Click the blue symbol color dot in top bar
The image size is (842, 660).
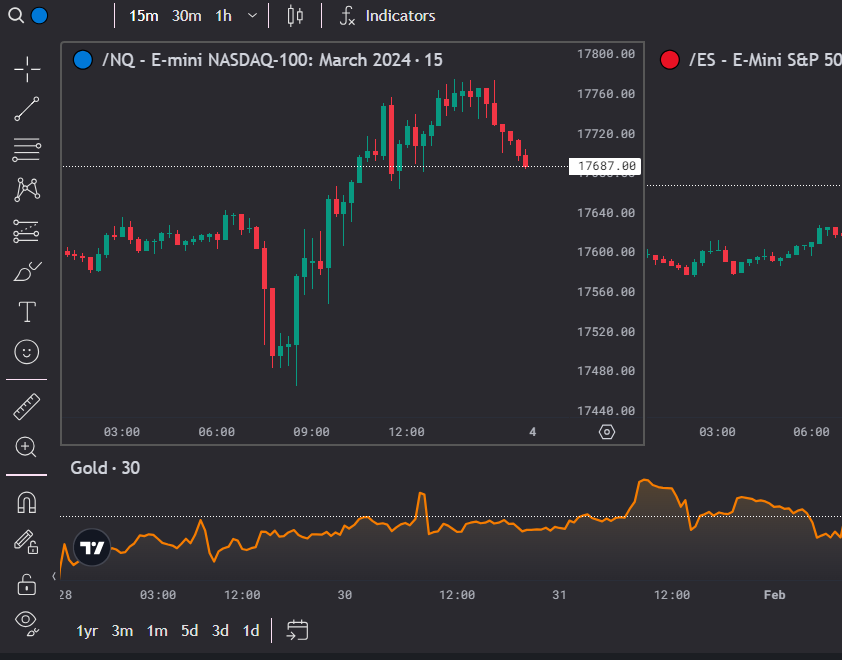tap(39, 16)
